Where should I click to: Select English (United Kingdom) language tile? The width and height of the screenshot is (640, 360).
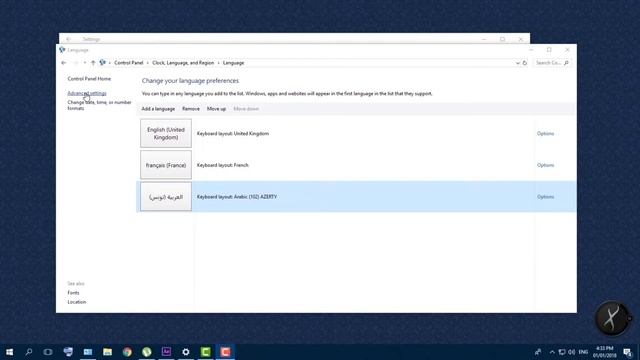pos(166,133)
